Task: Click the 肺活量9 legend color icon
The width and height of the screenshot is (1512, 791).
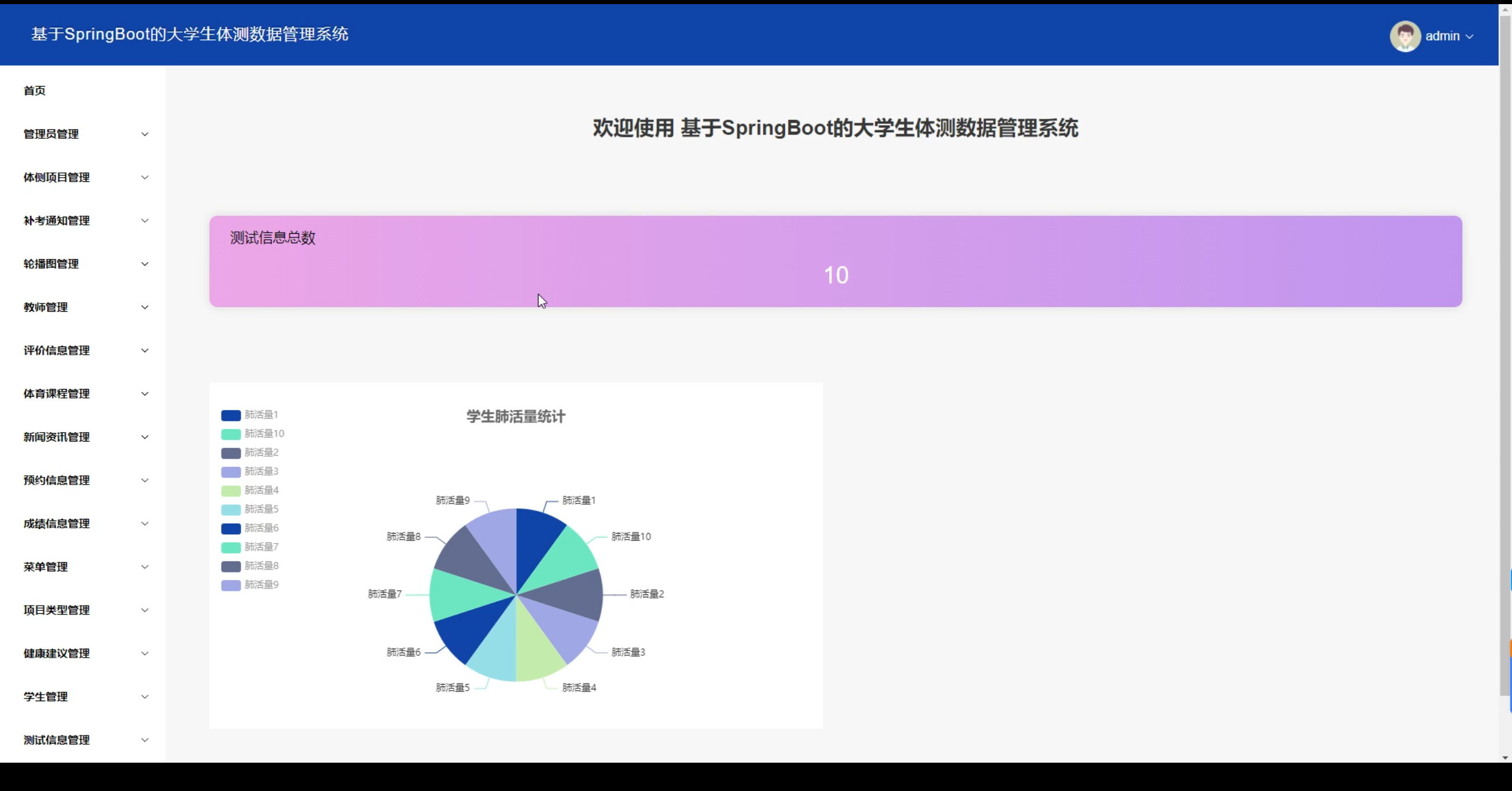Action: coord(230,585)
